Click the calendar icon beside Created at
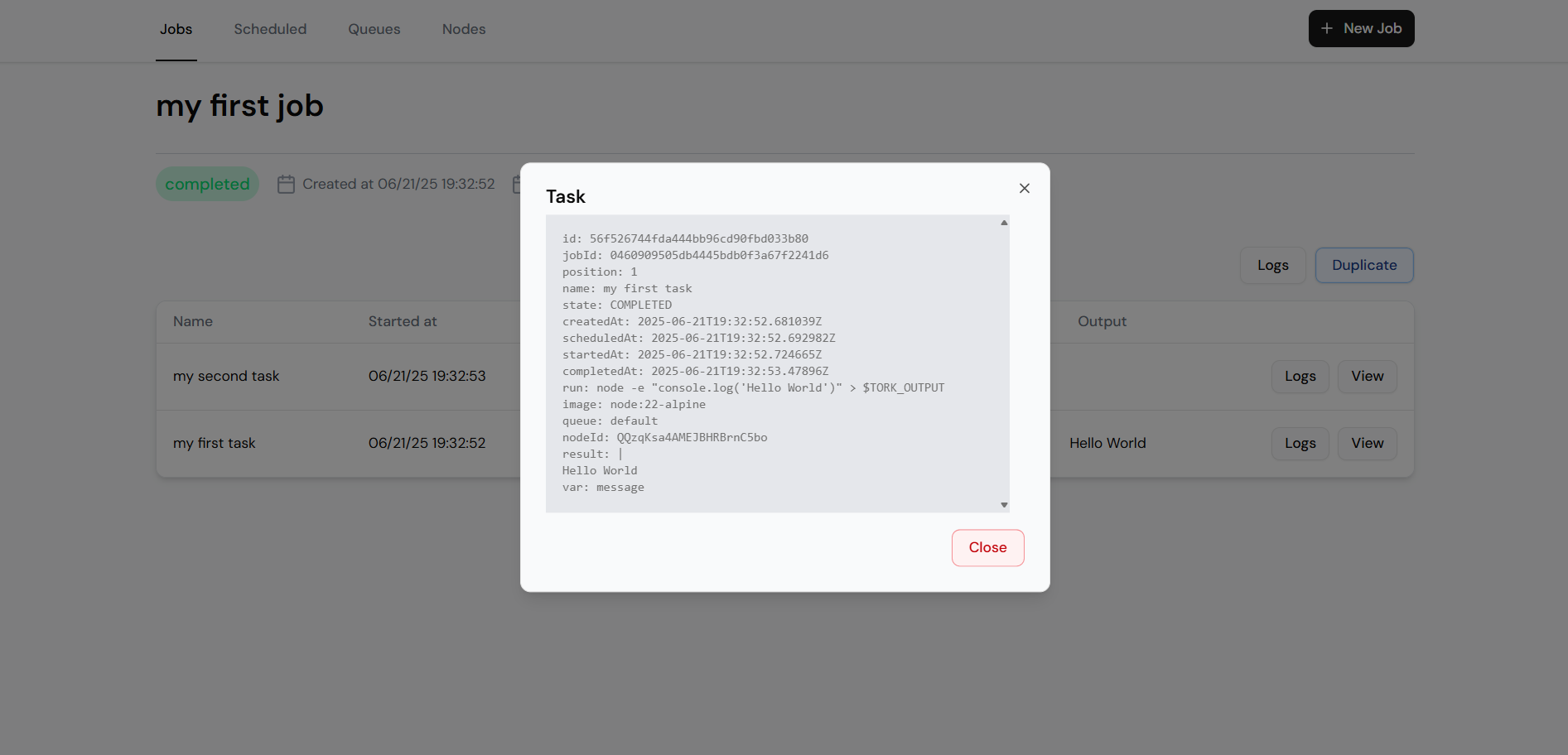Image resolution: width=1568 pixels, height=755 pixels. 286,184
